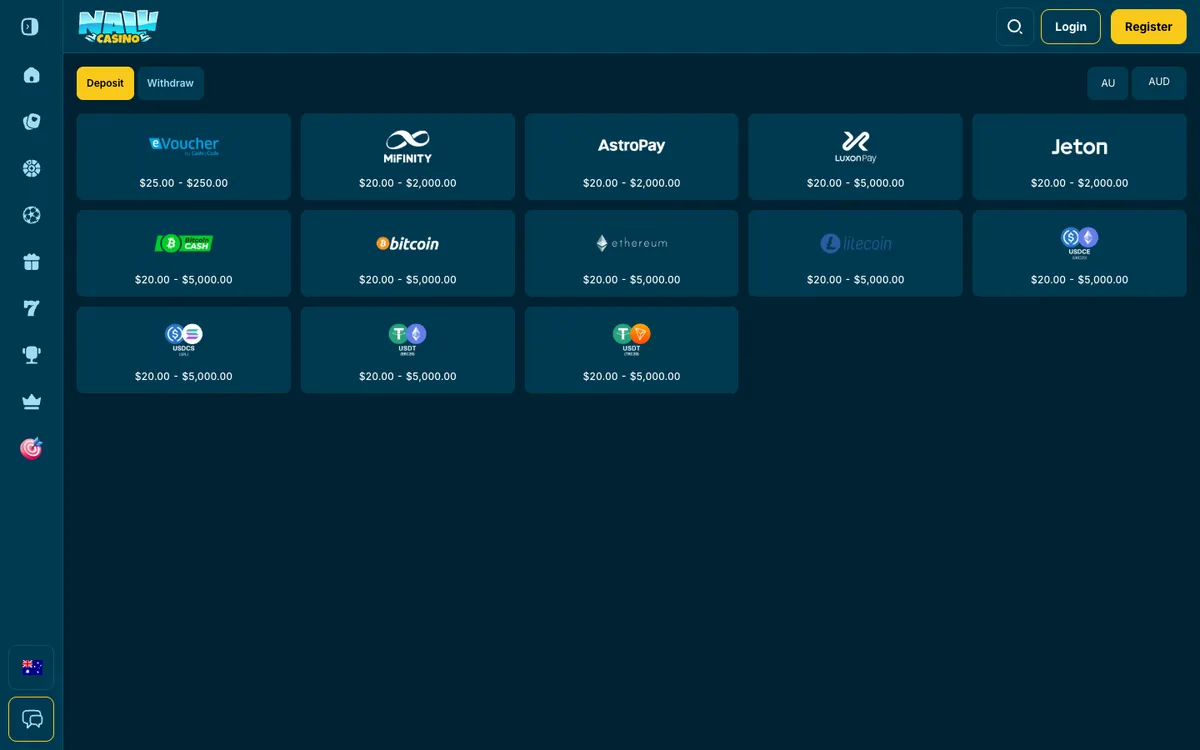Select Jeton payment method
This screenshot has width=1200, height=750.
coord(1080,156)
